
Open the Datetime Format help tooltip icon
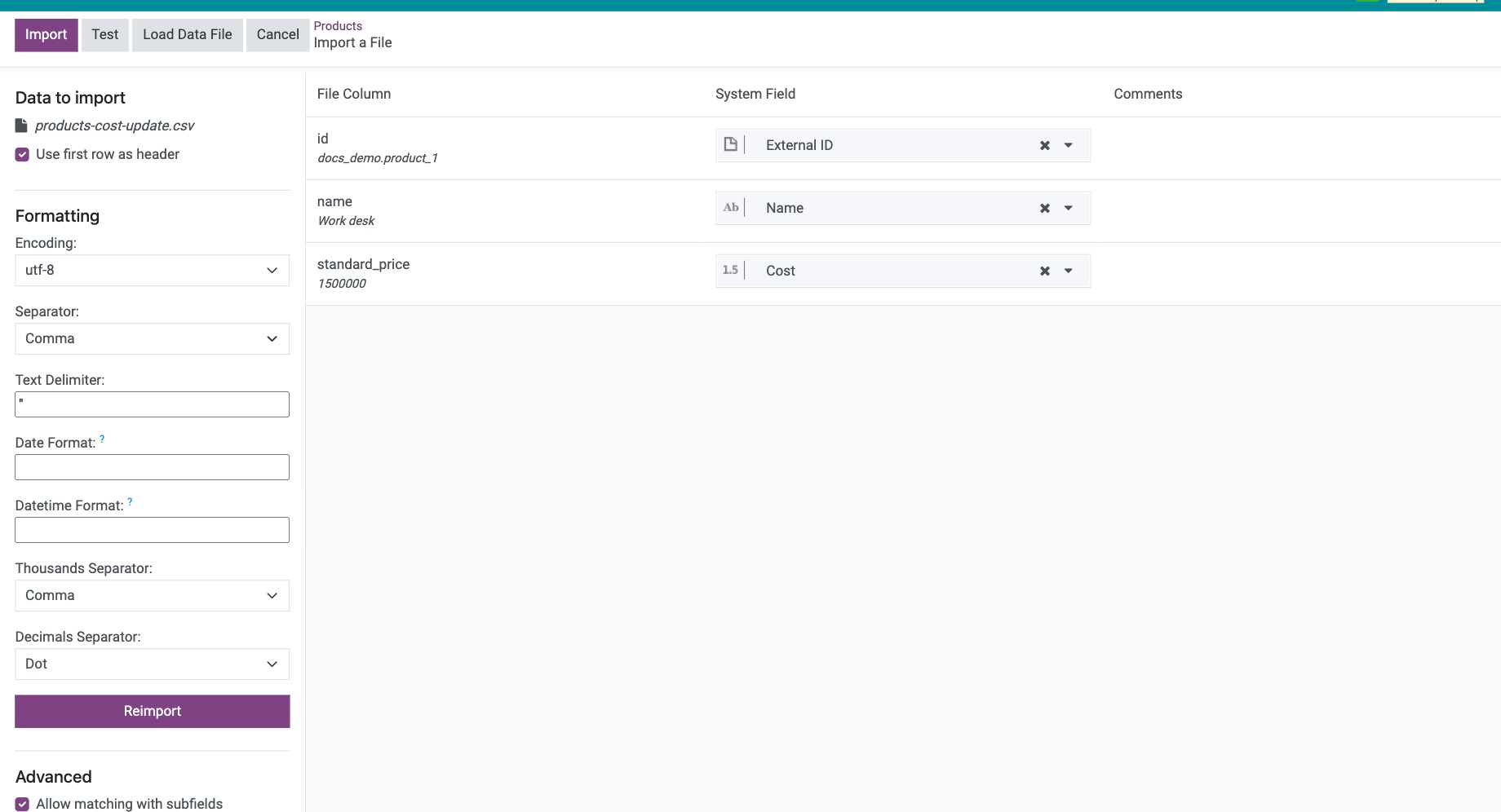(x=130, y=501)
